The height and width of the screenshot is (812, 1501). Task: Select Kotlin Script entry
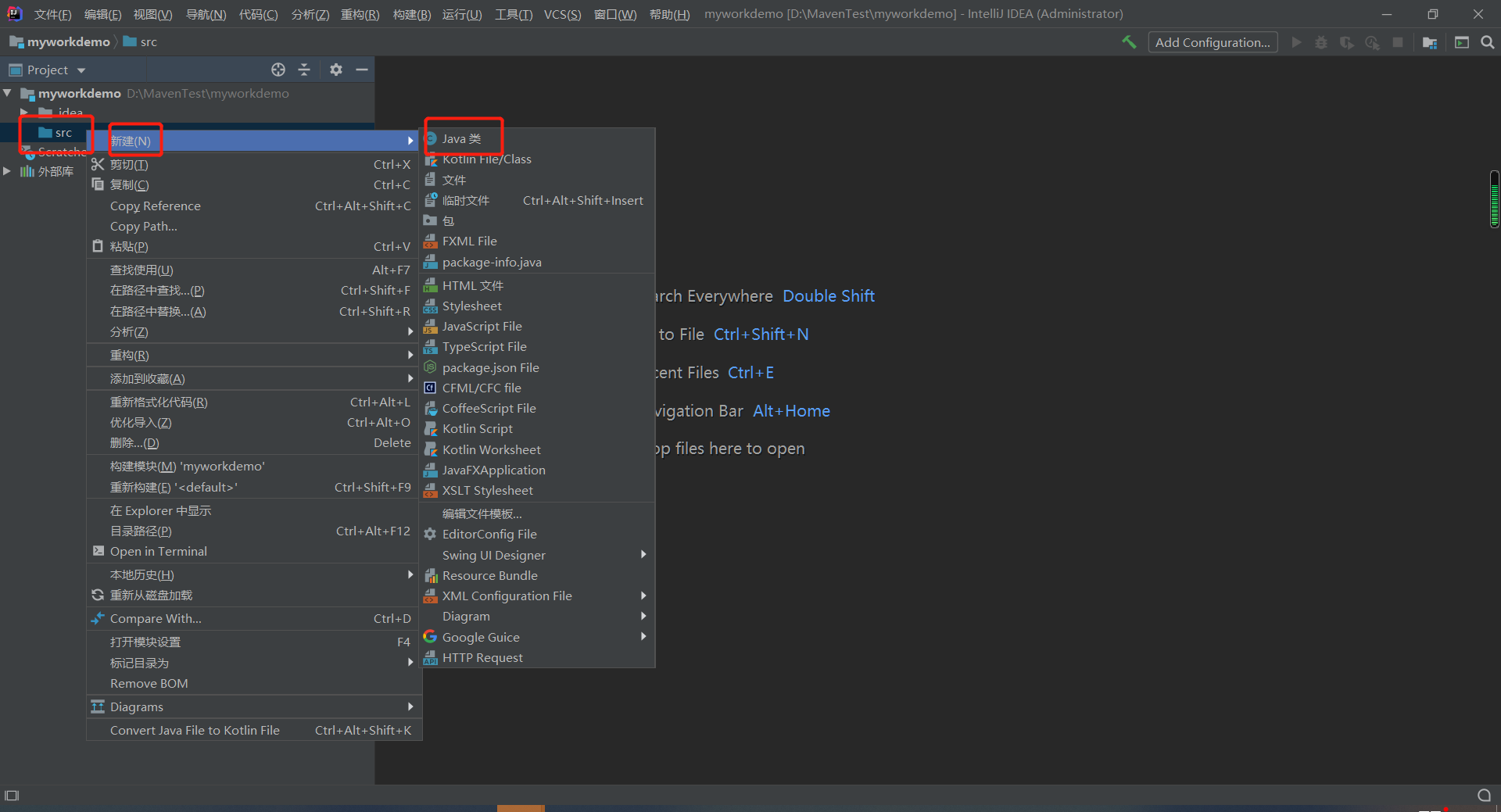[x=538, y=429]
